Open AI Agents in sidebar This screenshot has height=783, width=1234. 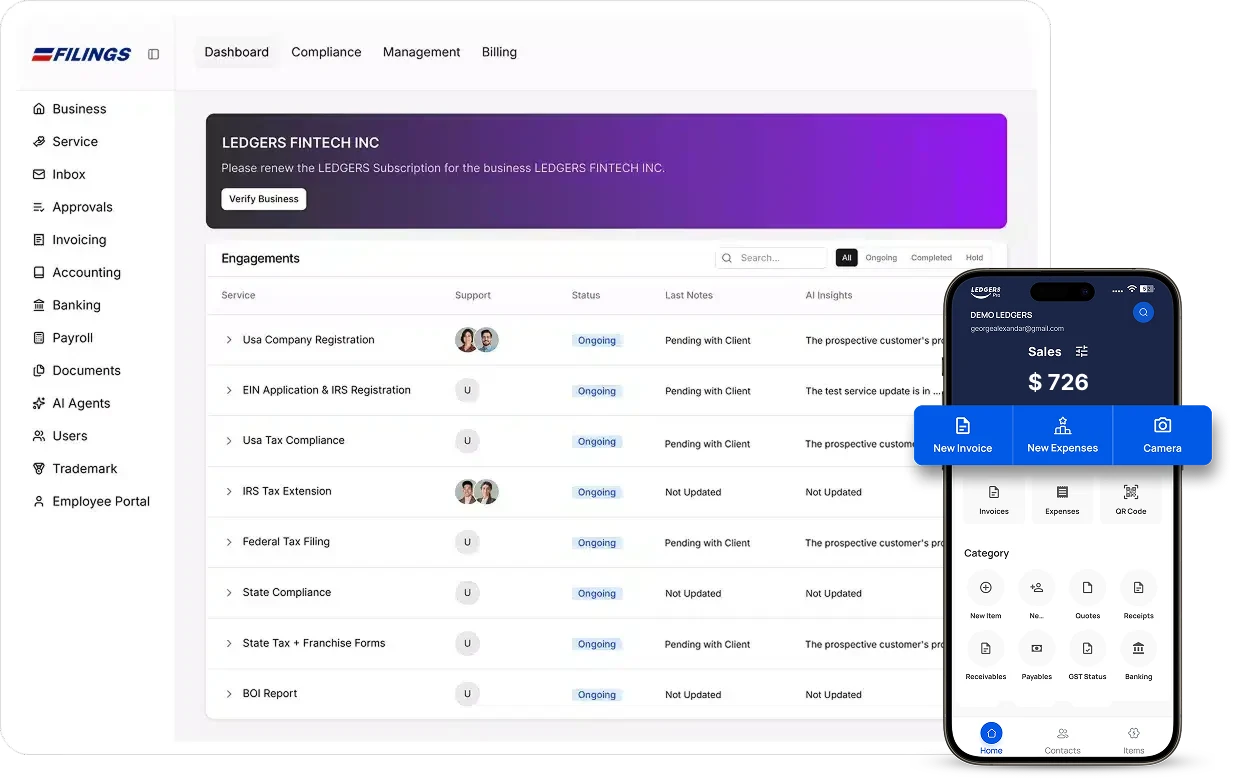point(71,403)
